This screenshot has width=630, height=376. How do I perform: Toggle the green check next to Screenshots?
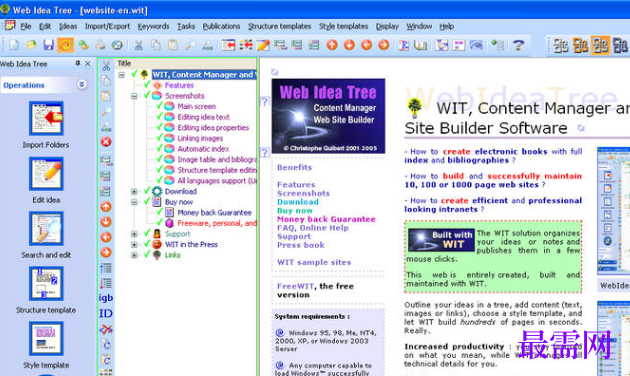(147, 95)
